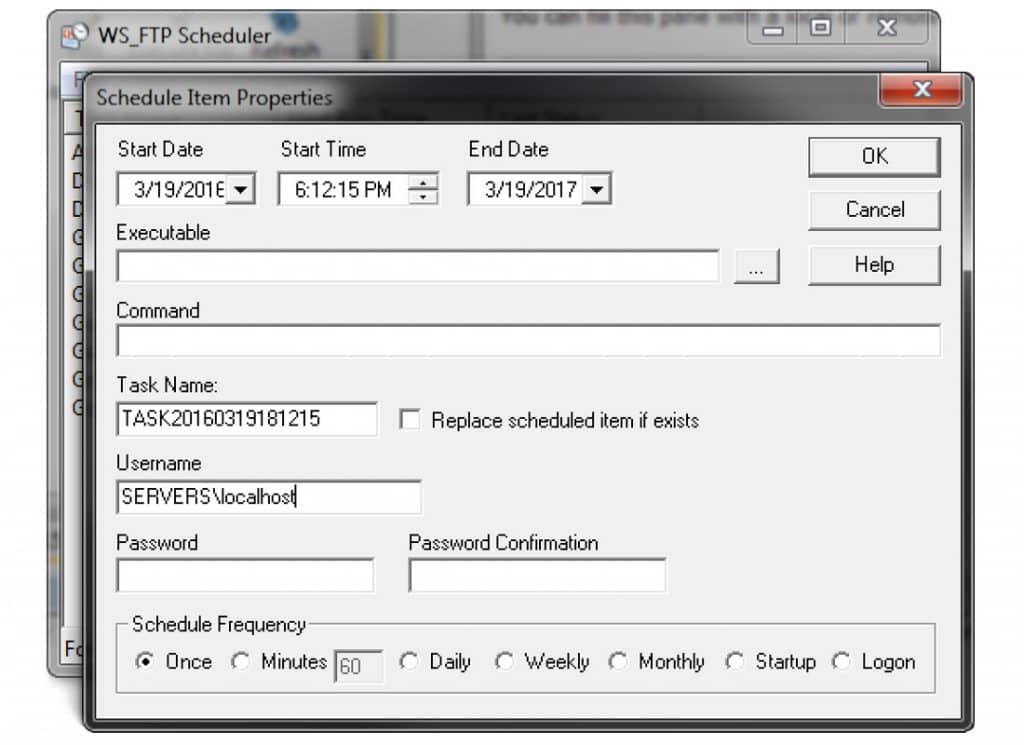1024x745 pixels.
Task: Select the Startup frequency option
Action: pos(735,661)
